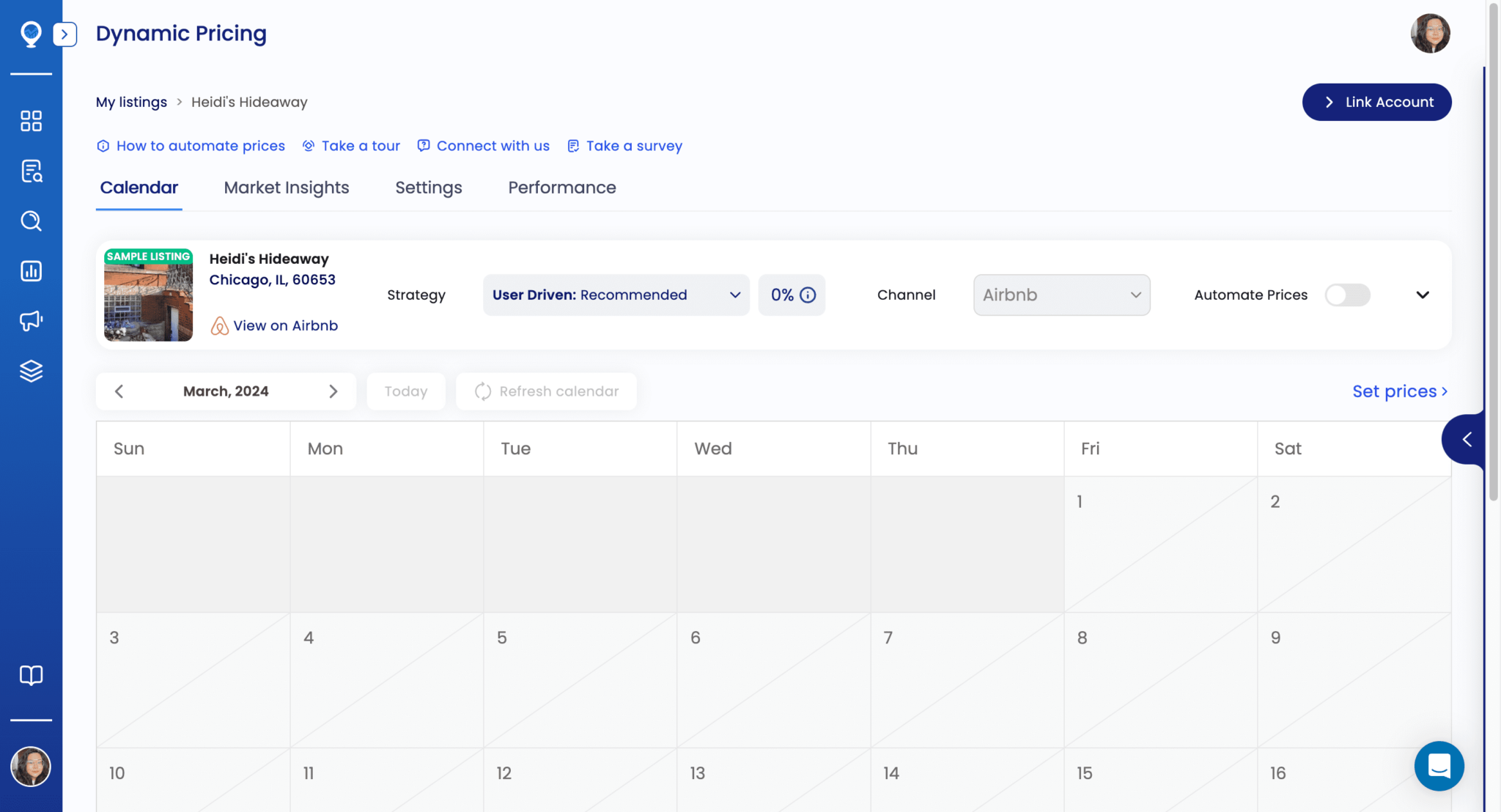The height and width of the screenshot is (812, 1501).
Task: Open the dashboard grid icon in sidebar
Action: [x=31, y=120]
